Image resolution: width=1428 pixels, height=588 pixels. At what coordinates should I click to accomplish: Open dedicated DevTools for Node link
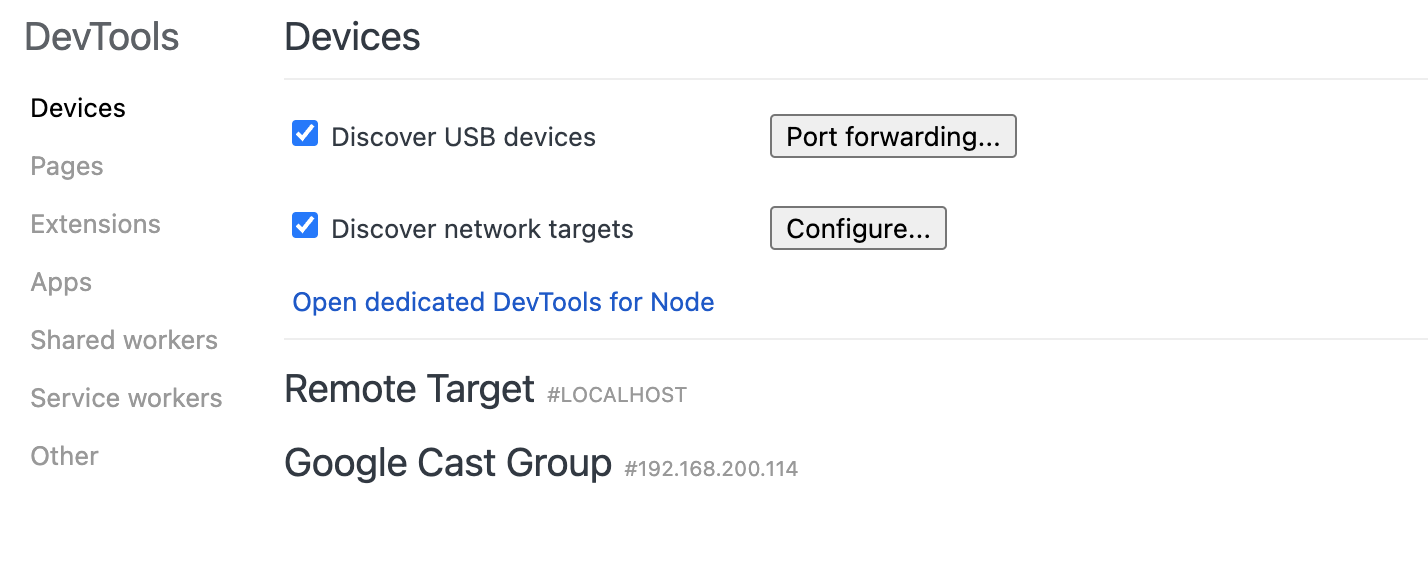coord(503,302)
